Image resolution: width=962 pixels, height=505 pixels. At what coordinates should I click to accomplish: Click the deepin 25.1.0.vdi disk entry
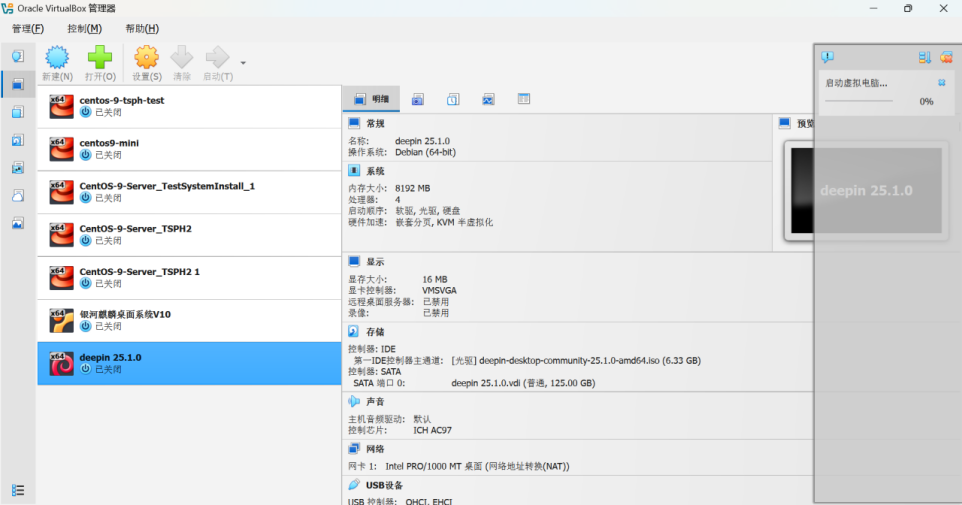523,383
